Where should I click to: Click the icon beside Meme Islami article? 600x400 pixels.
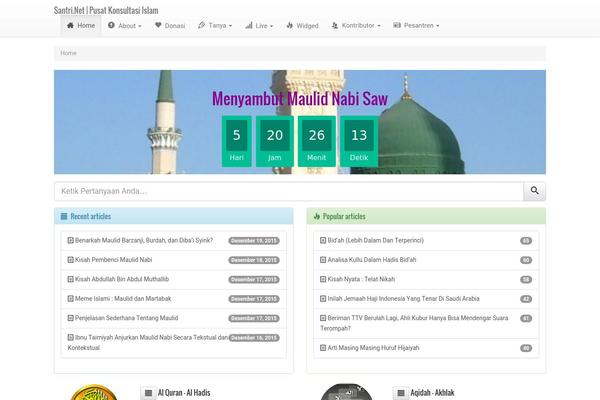70,299
